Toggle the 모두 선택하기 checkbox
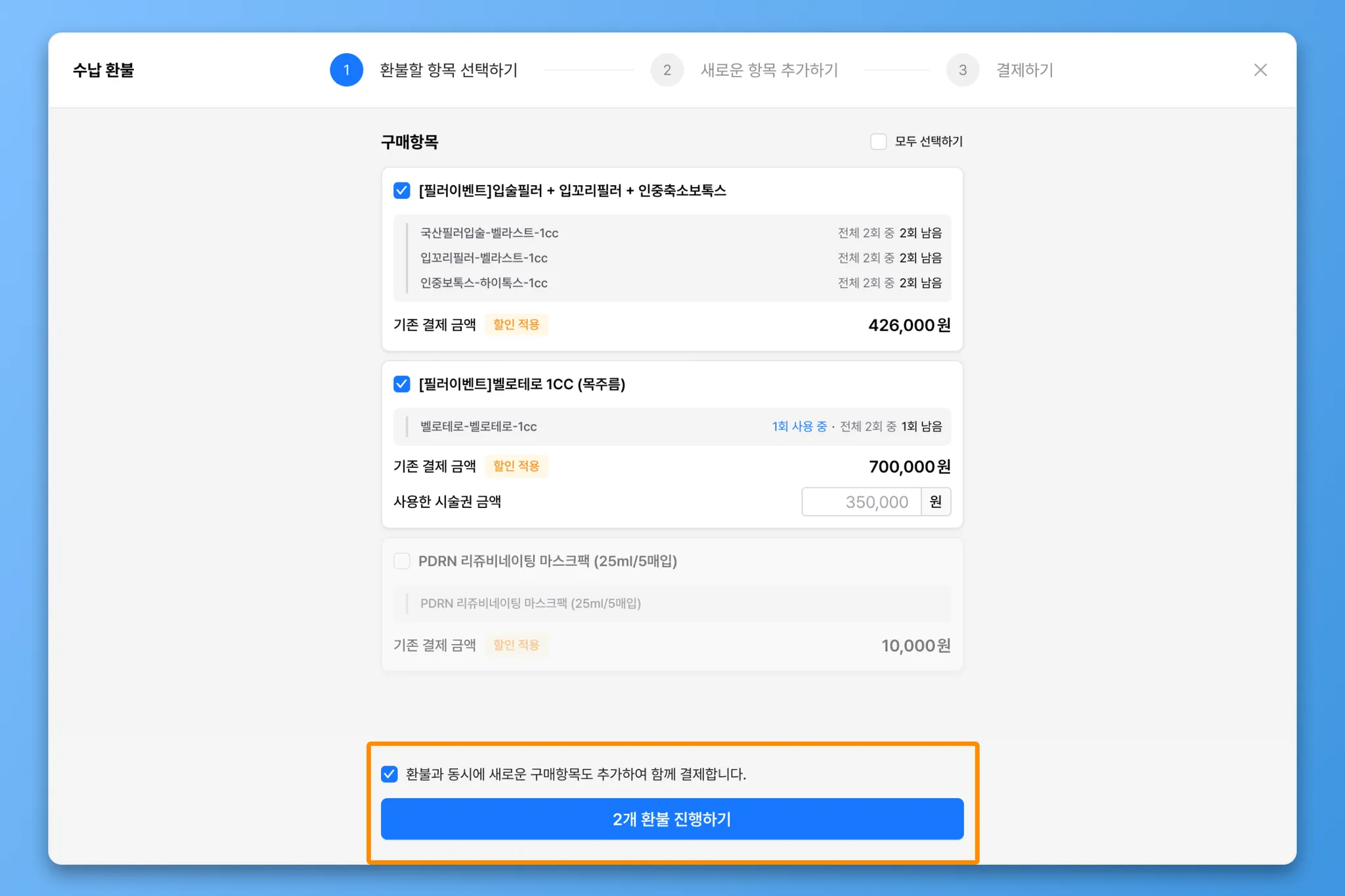The height and width of the screenshot is (896, 1345). click(x=878, y=142)
